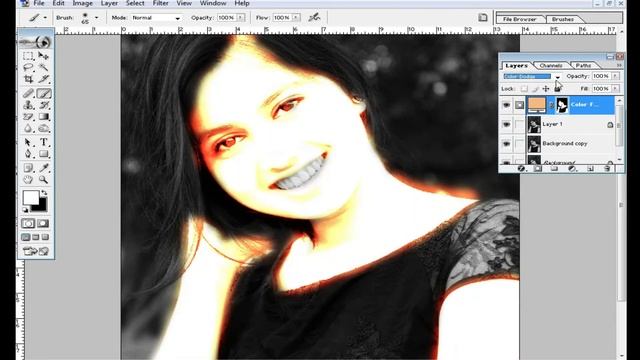Switch to the Paths tab
This screenshot has width=640, height=360.
tap(584, 65)
